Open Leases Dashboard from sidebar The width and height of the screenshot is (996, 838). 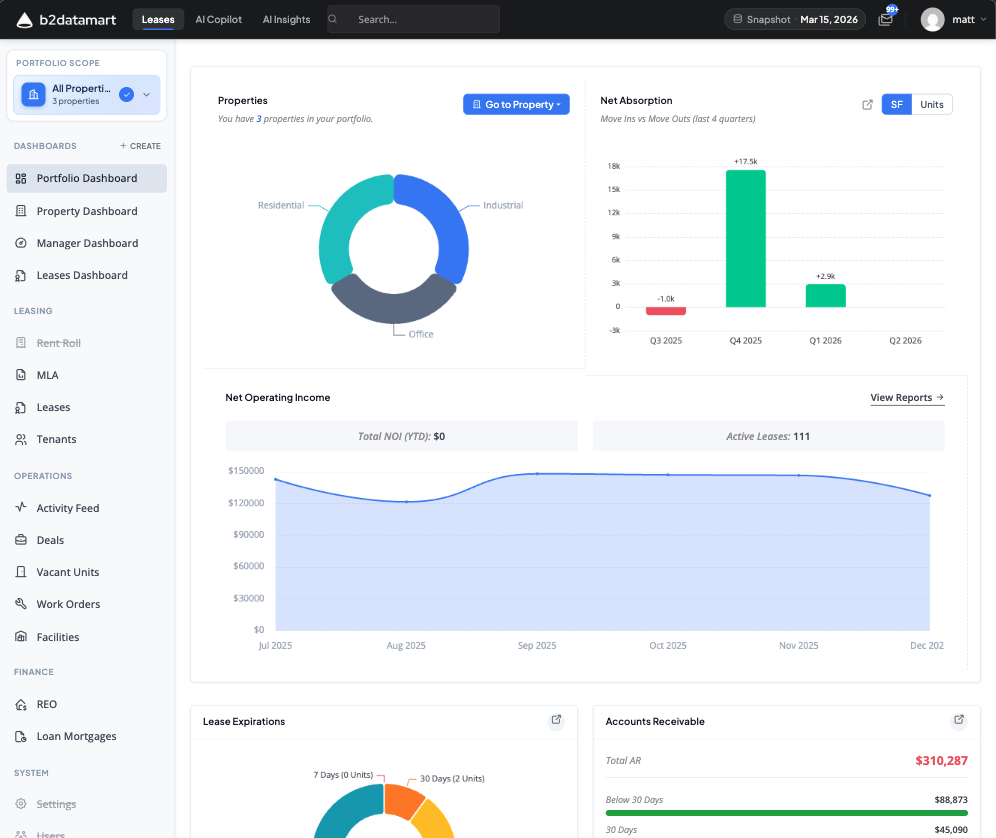[86, 275]
